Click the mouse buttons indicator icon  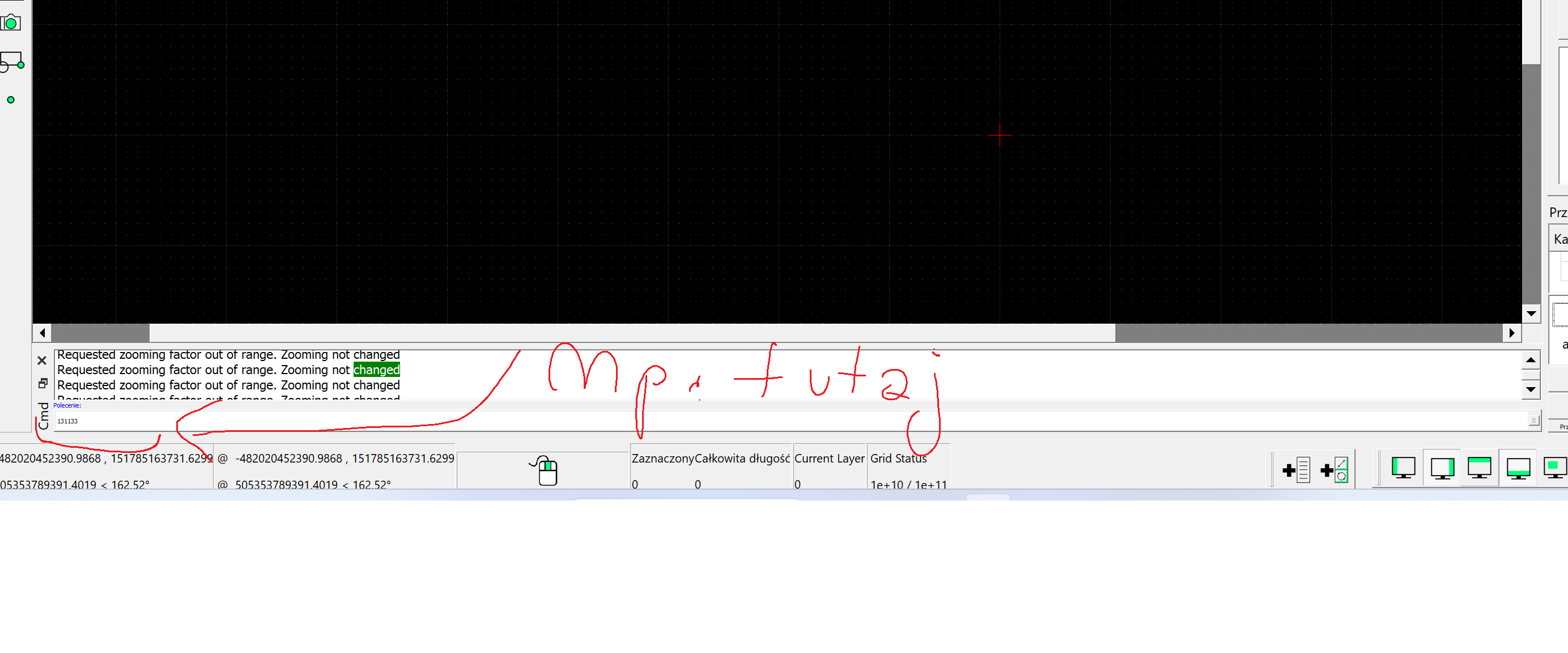(544, 470)
